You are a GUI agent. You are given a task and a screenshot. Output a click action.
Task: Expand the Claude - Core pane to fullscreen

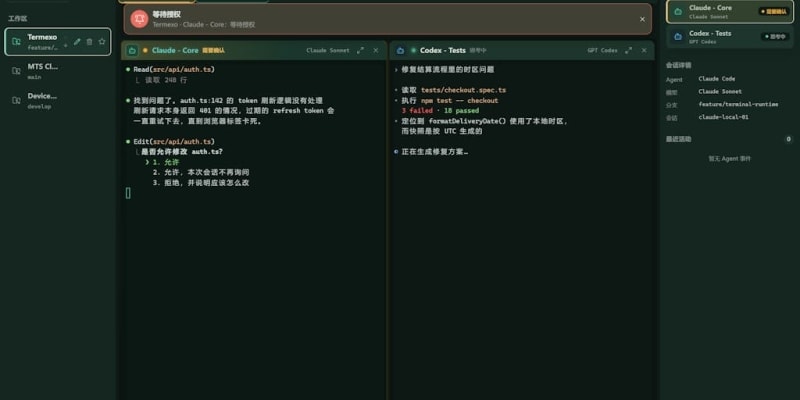(x=360, y=51)
